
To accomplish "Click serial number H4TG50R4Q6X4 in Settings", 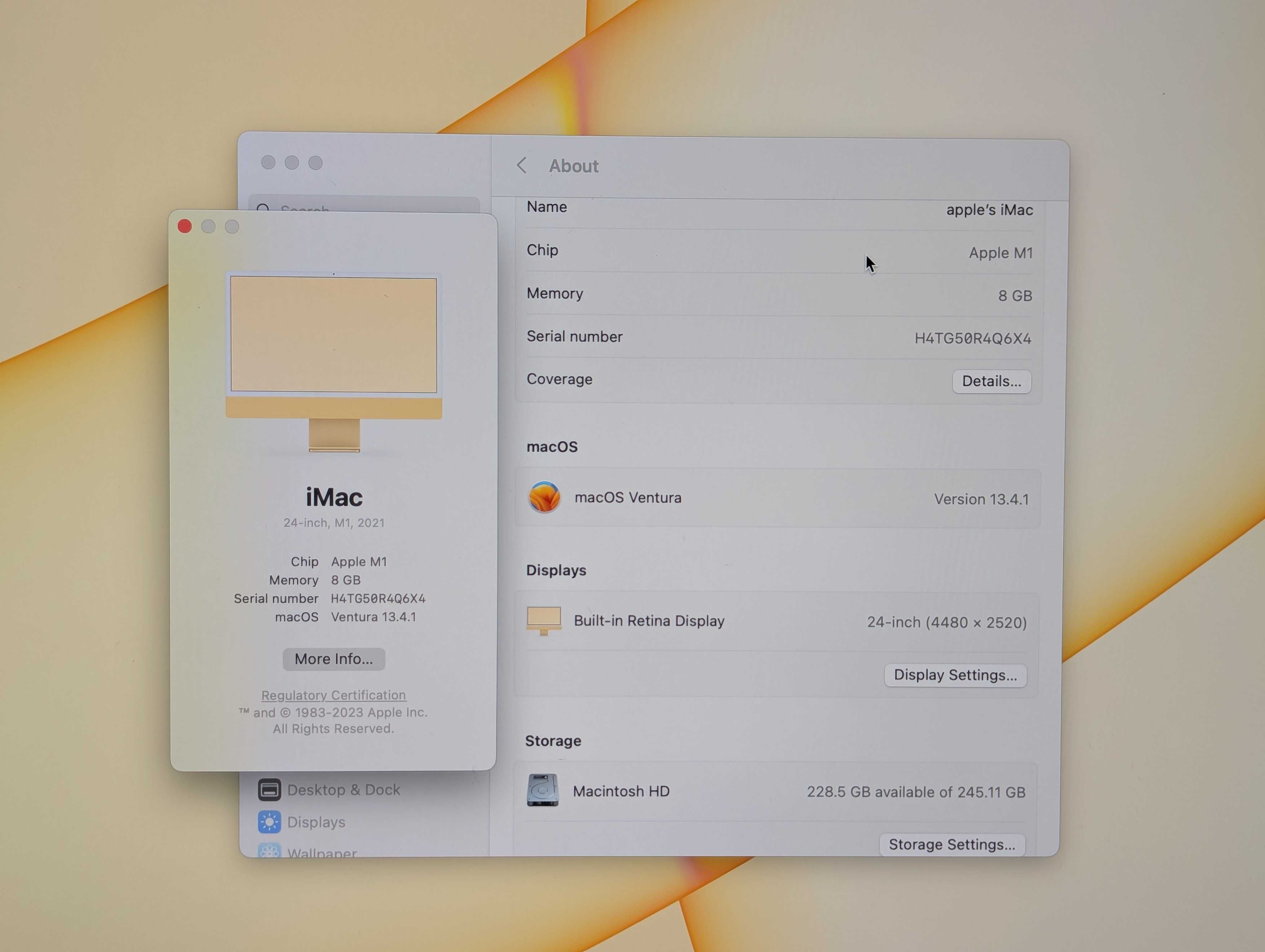I will click(x=973, y=338).
